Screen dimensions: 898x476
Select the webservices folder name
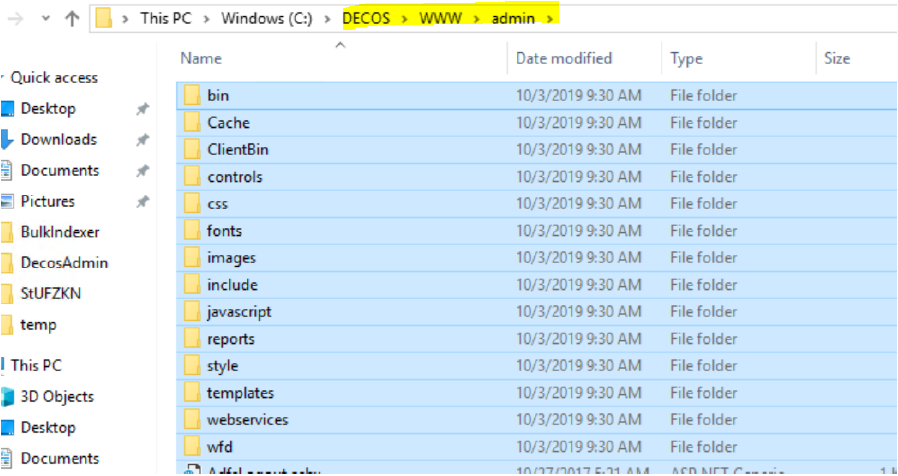coord(247,420)
